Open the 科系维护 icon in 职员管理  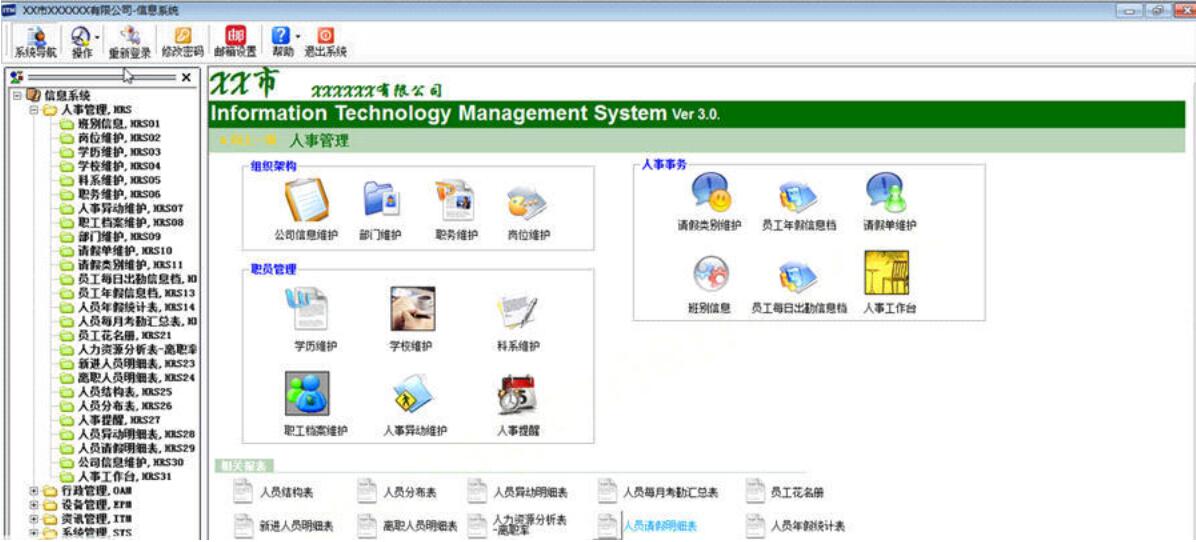[518, 310]
